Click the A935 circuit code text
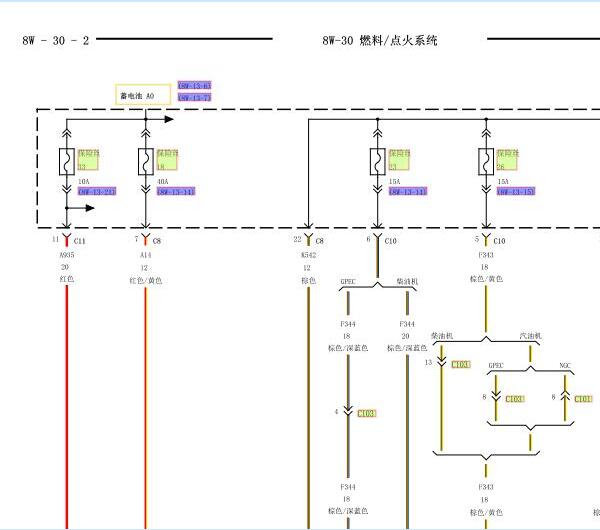 click(x=67, y=255)
